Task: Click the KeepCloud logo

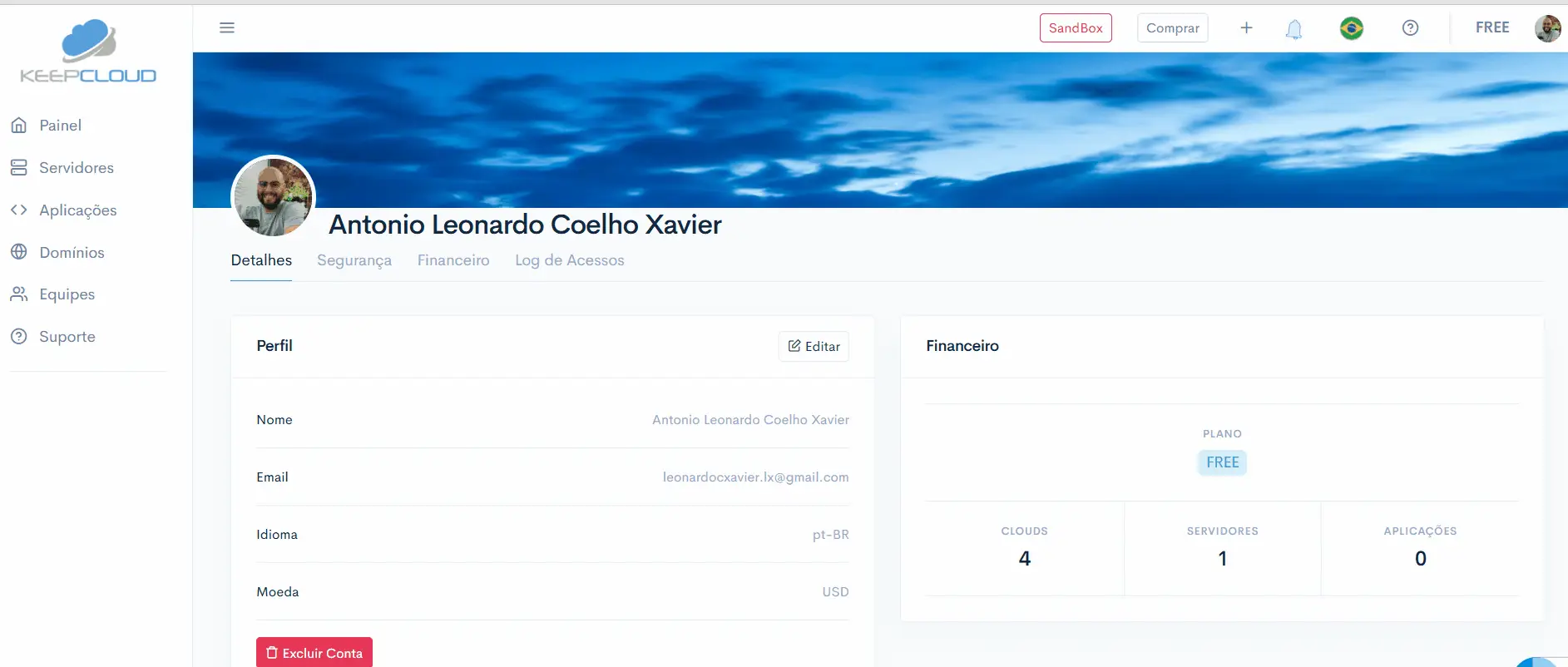Action: click(88, 52)
